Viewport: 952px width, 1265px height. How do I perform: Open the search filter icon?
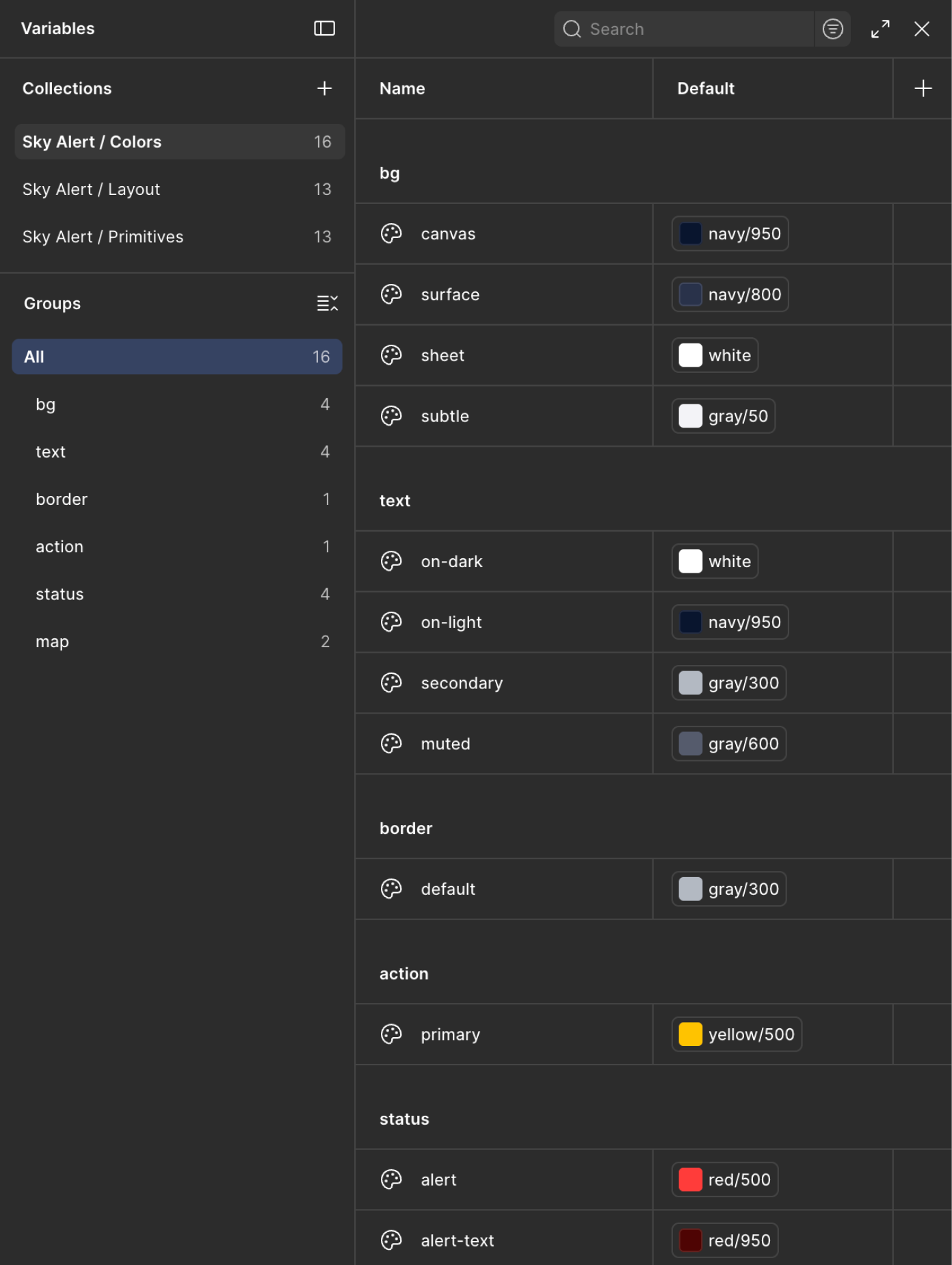(832, 29)
